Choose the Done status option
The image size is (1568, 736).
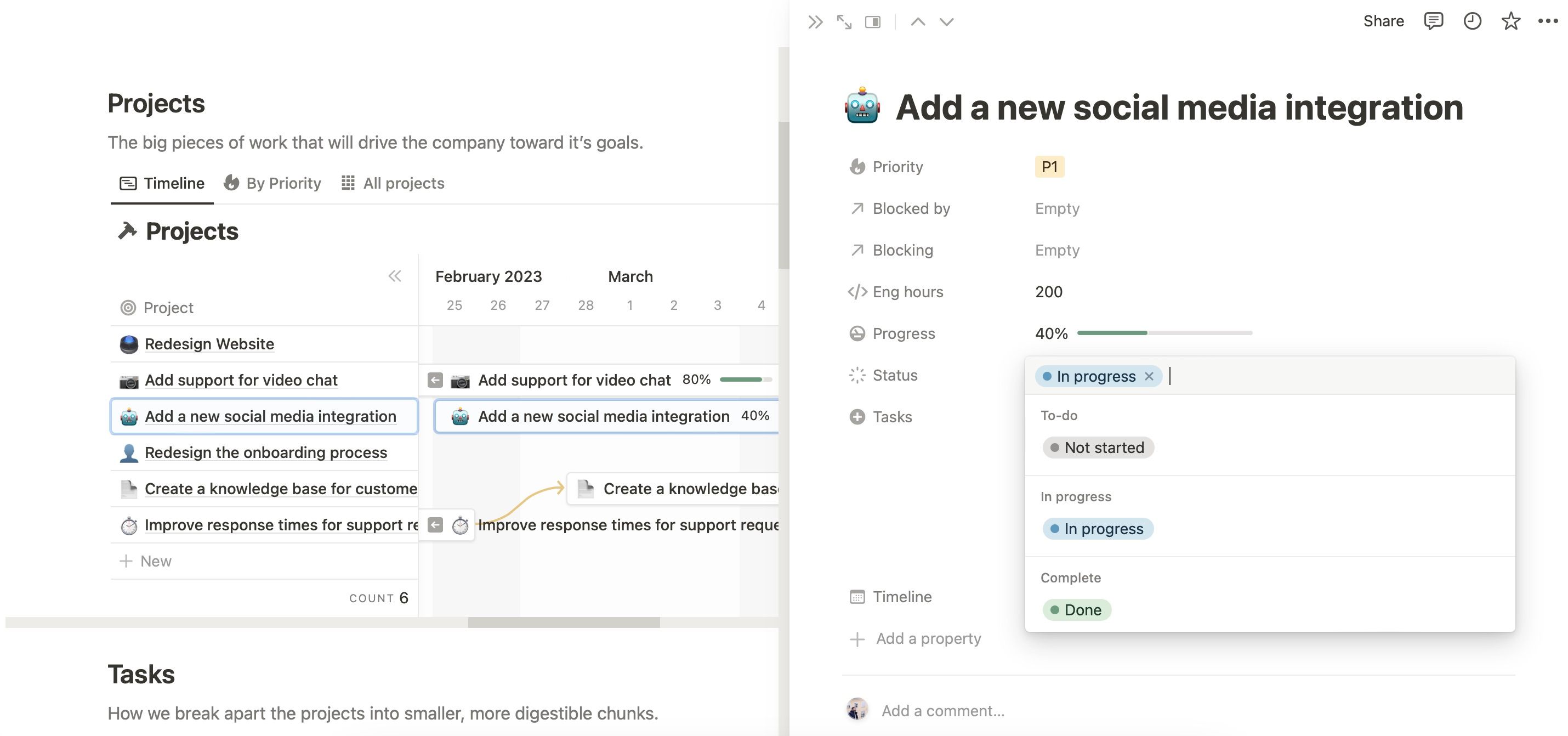(1076, 609)
